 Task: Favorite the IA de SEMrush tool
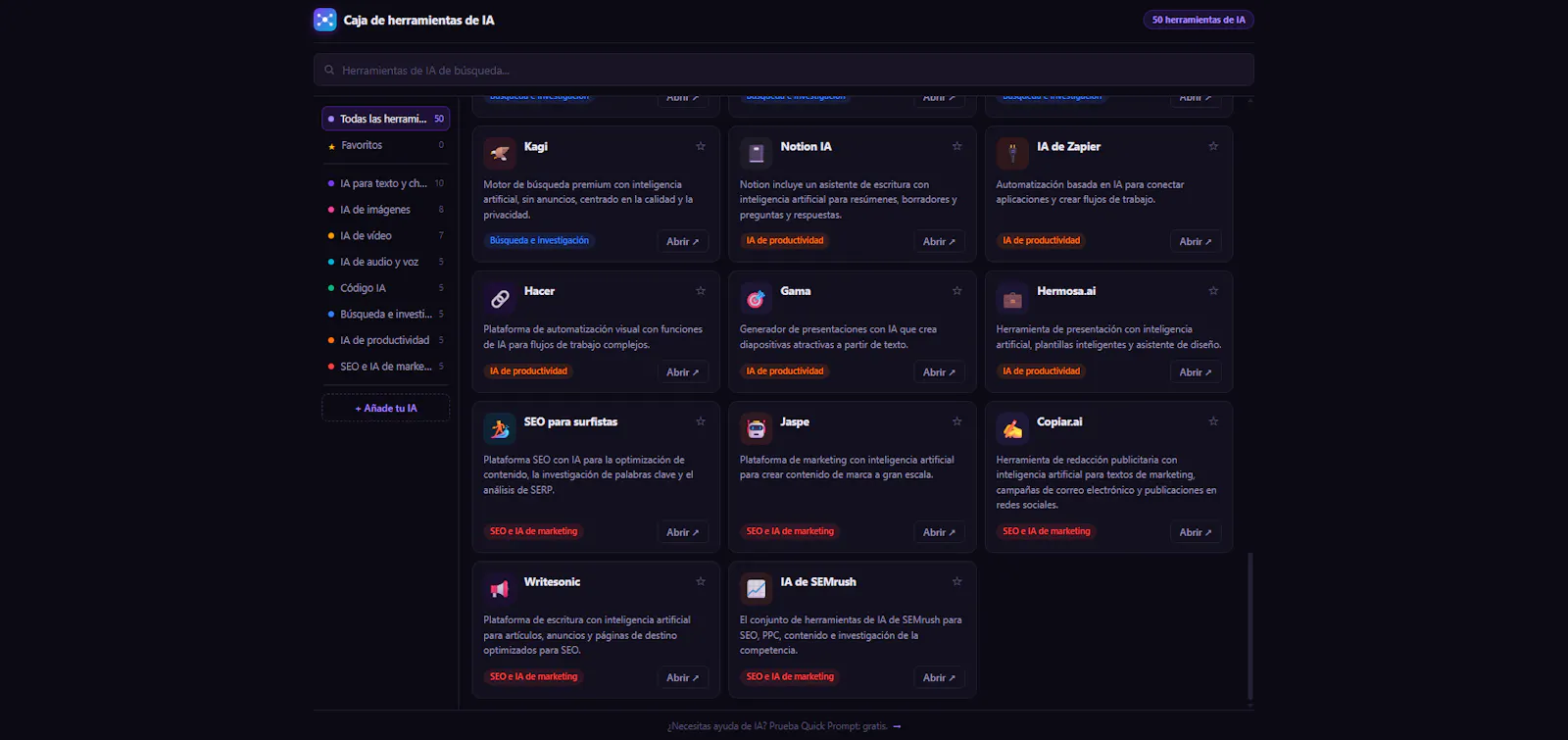[x=957, y=581]
